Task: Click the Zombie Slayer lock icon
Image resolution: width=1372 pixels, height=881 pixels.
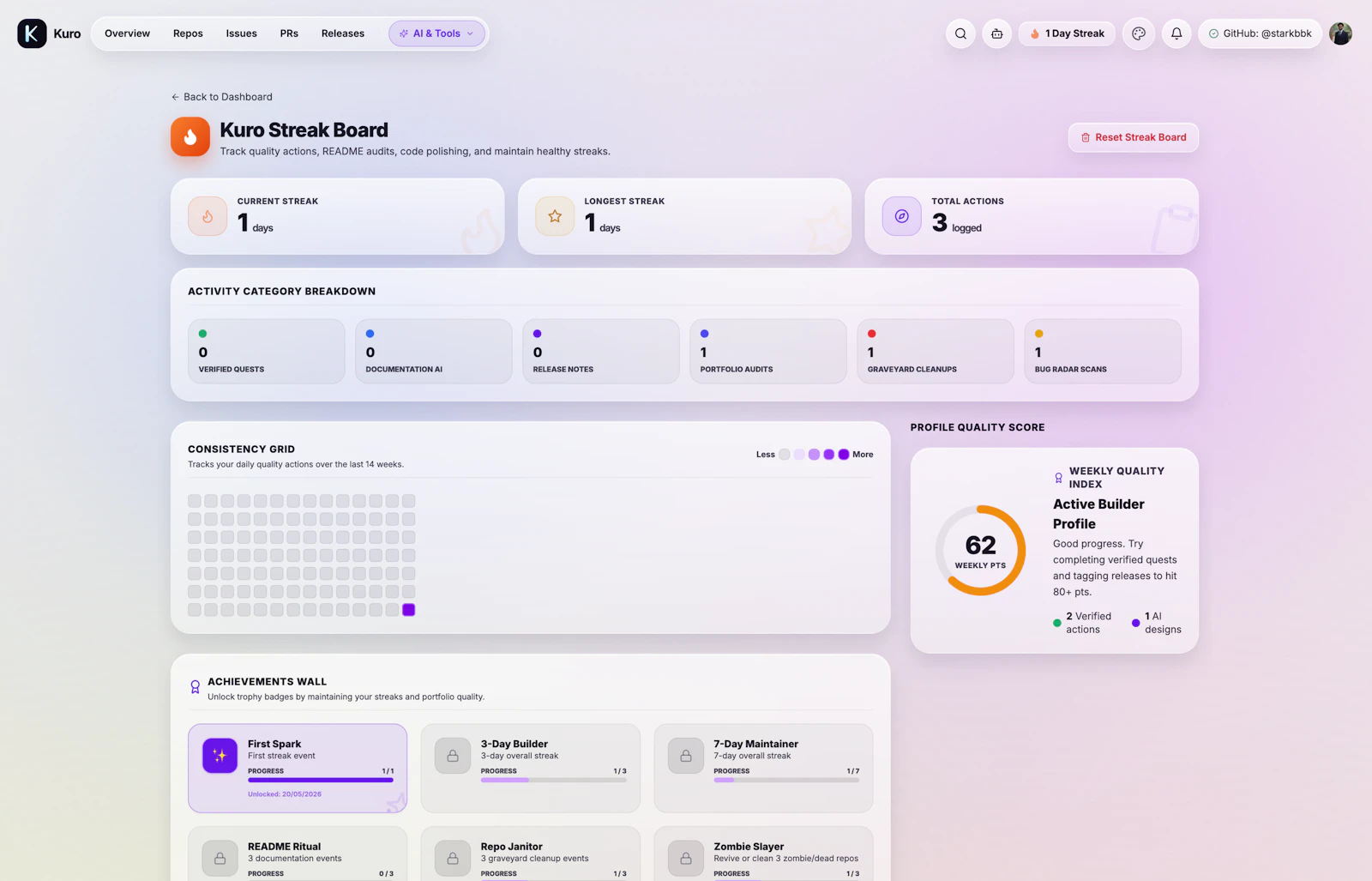Action: (686, 858)
